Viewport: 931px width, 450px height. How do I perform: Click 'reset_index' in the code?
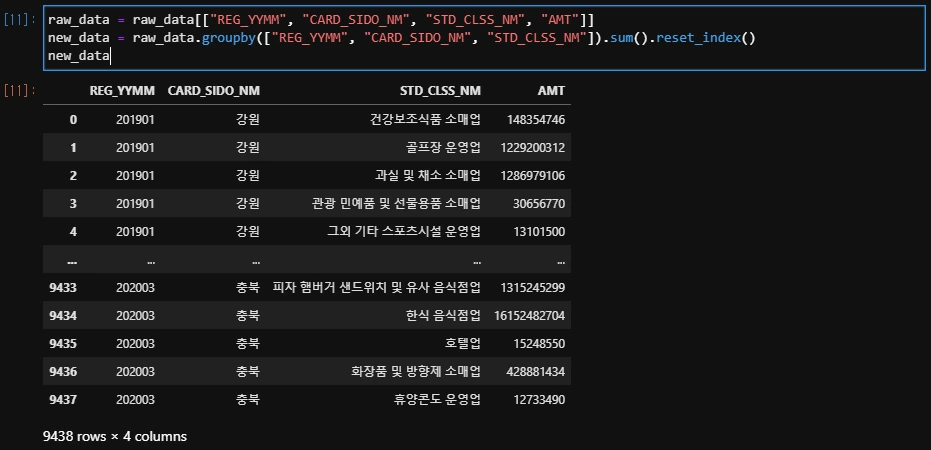coord(698,38)
